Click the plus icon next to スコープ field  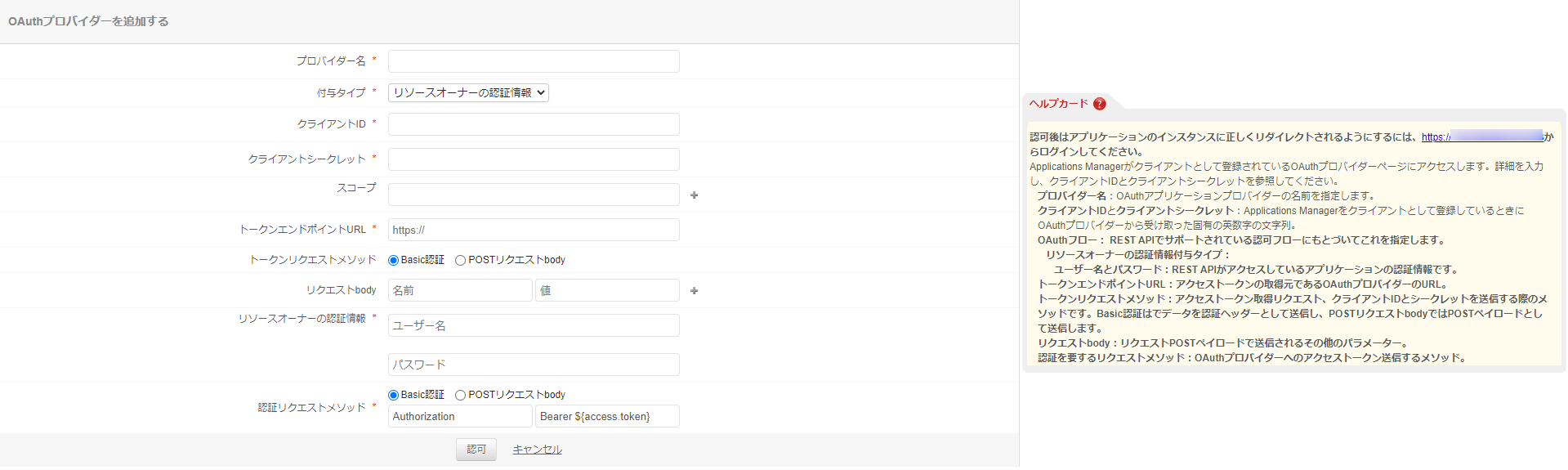coord(694,195)
